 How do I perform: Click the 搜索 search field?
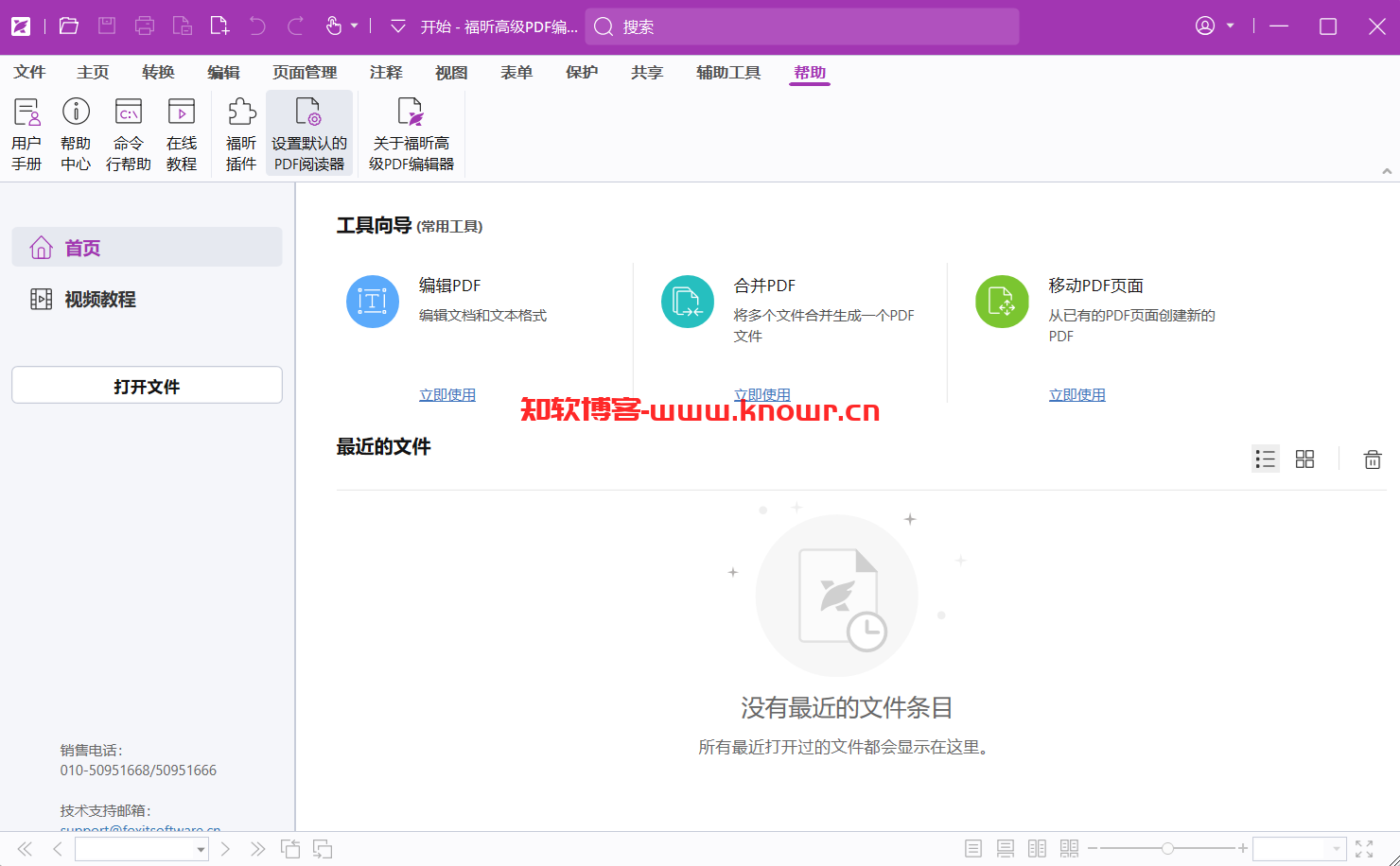(802, 26)
